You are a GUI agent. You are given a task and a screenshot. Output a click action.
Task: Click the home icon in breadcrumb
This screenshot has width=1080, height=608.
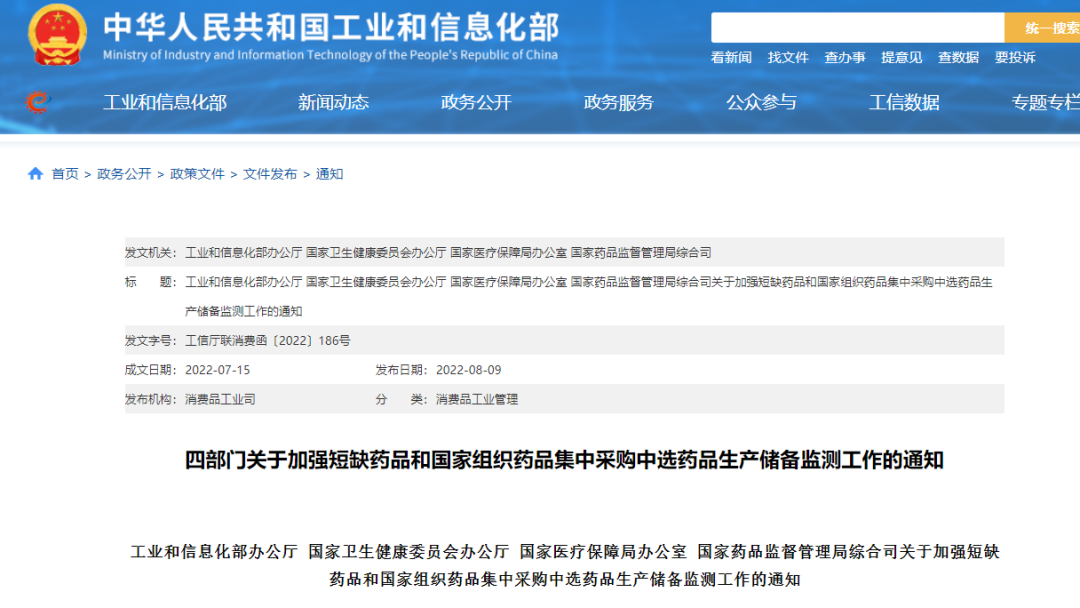click(x=36, y=174)
